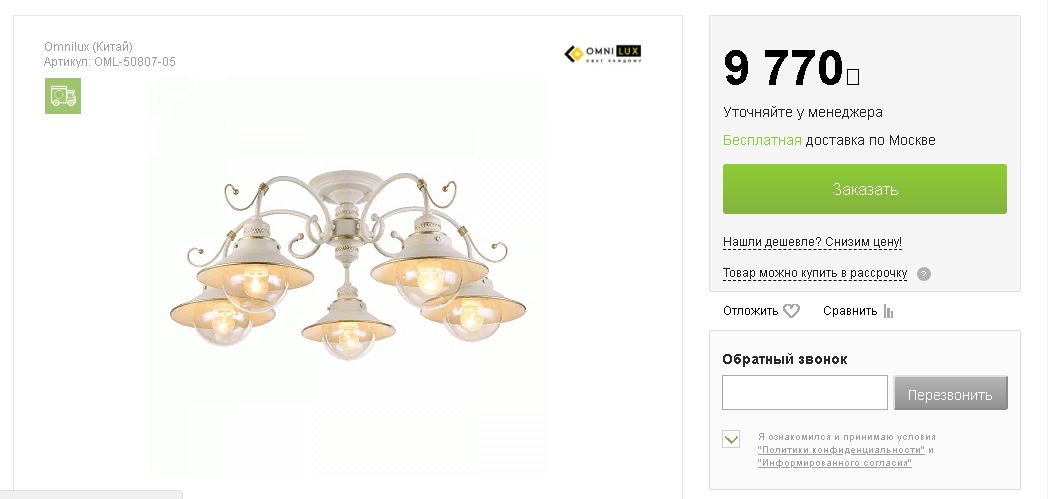Click the Бесплатная доставка по Москве text
Viewport: 1048px width, 499px height.
[x=829, y=141]
